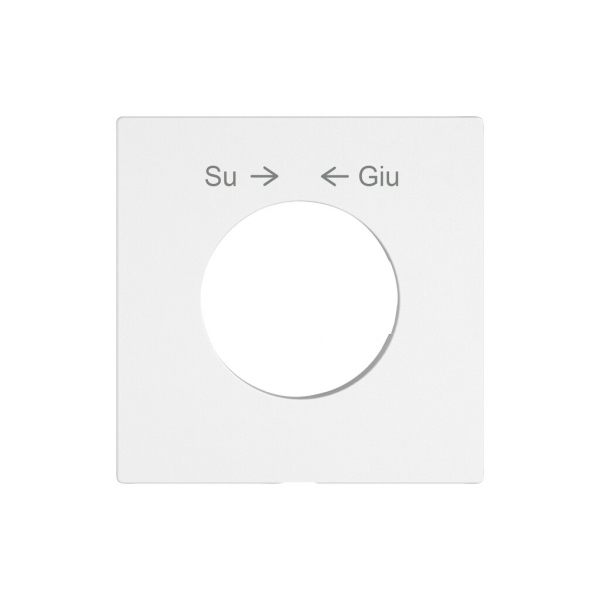Screen dimensions: 600x600
Task: Click the blank plate area below the hole
Action: click(x=300, y=439)
